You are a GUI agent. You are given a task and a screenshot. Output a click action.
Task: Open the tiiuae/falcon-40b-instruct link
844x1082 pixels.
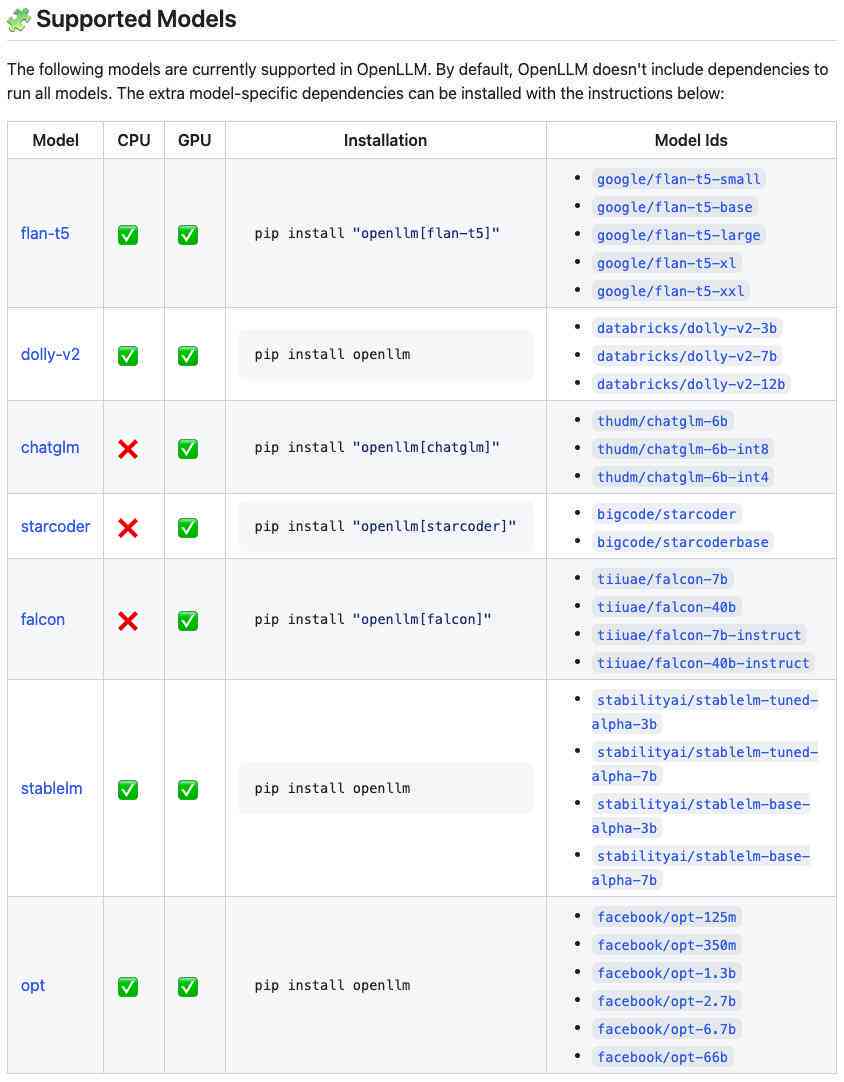tap(703, 663)
